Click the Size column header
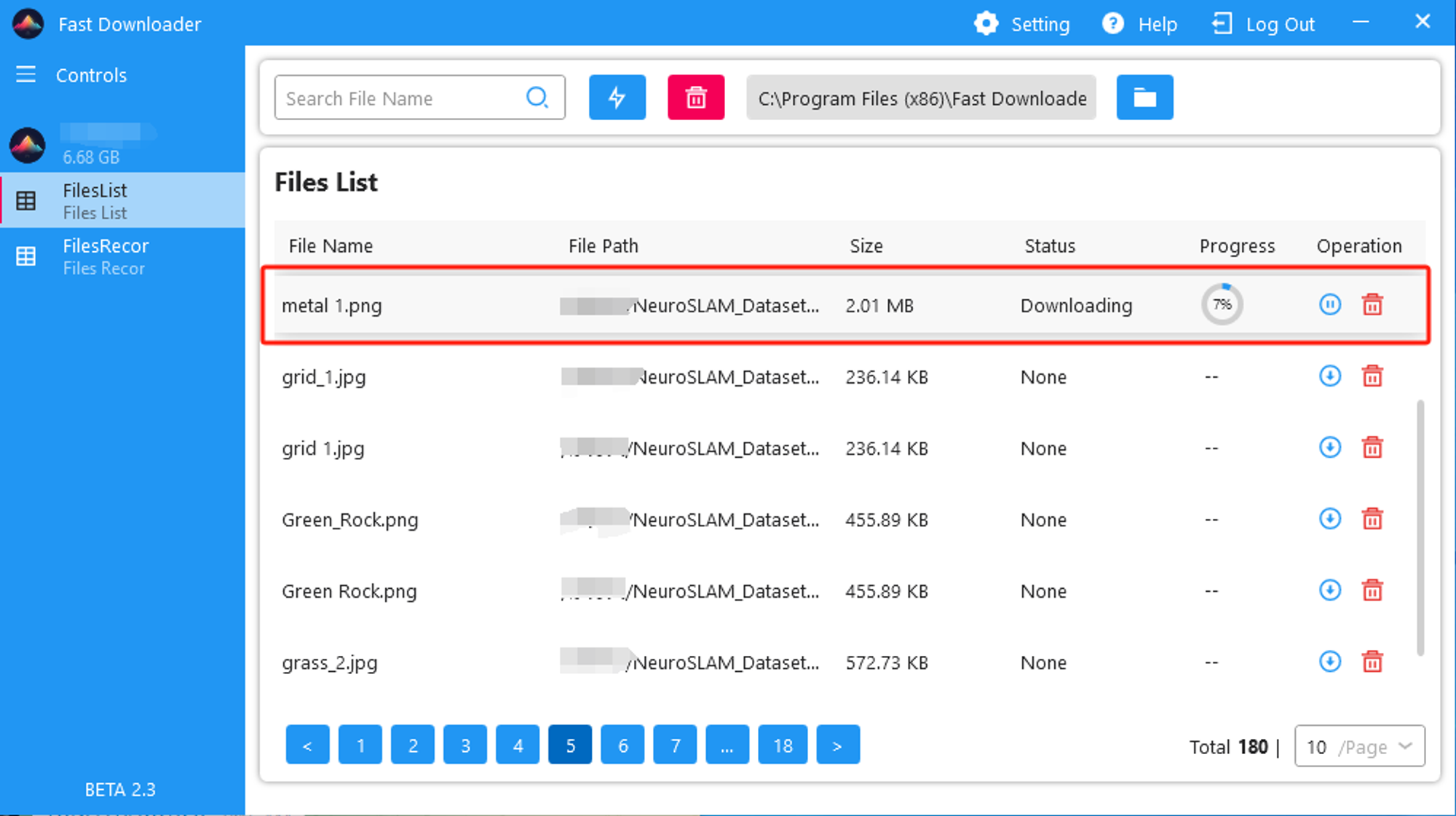 click(866, 246)
